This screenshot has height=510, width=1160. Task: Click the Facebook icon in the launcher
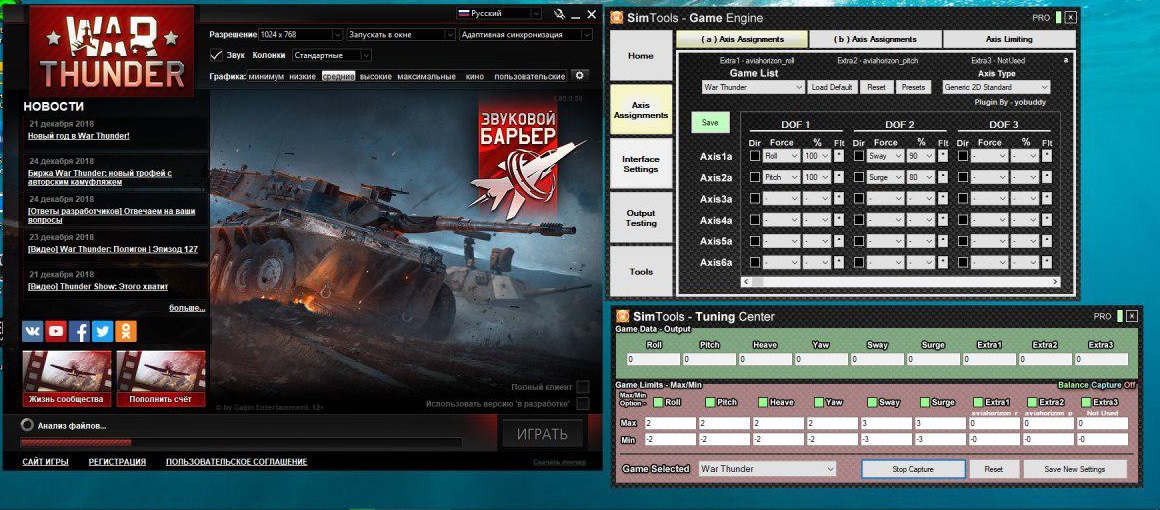click(79, 331)
